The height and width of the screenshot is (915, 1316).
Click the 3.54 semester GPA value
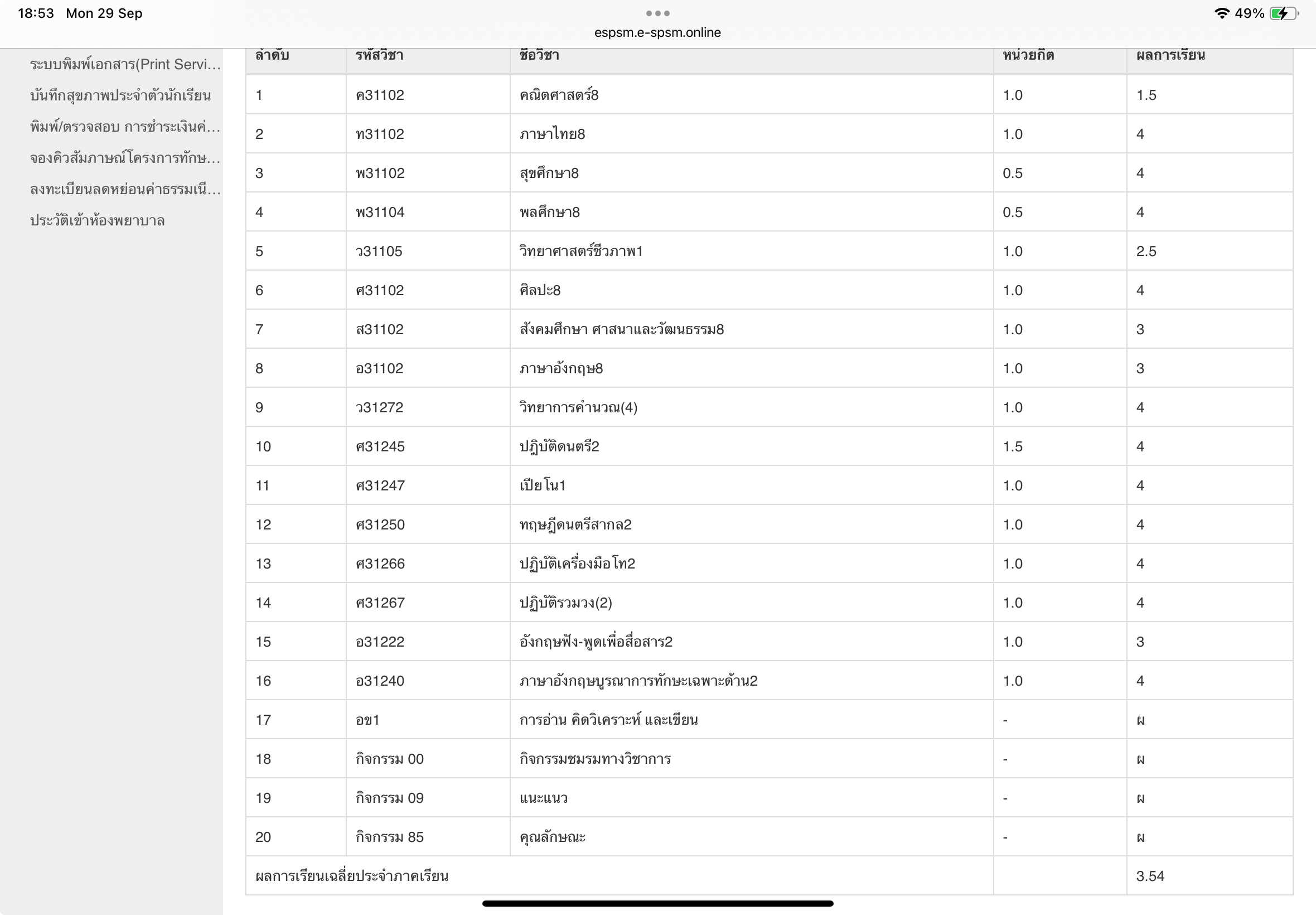1150,876
